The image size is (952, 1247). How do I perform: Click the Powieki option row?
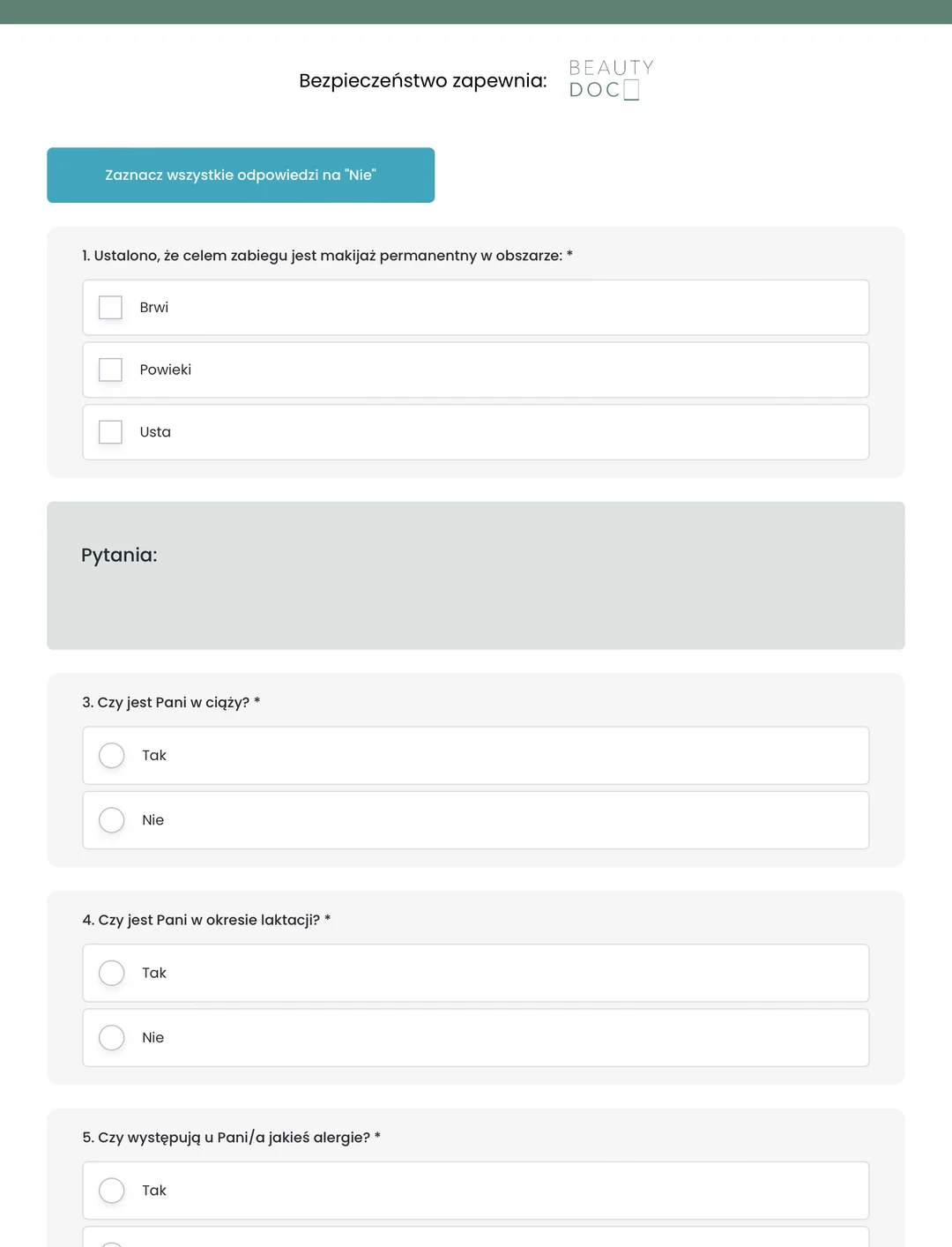pyautogui.click(x=476, y=370)
